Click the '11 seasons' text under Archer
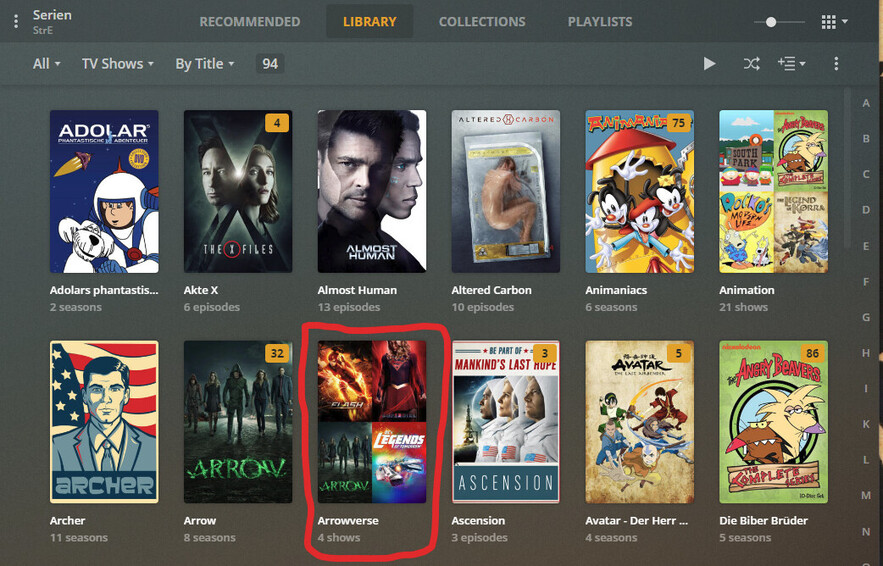The height and width of the screenshot is (566, 883). (x=79, y=537)
